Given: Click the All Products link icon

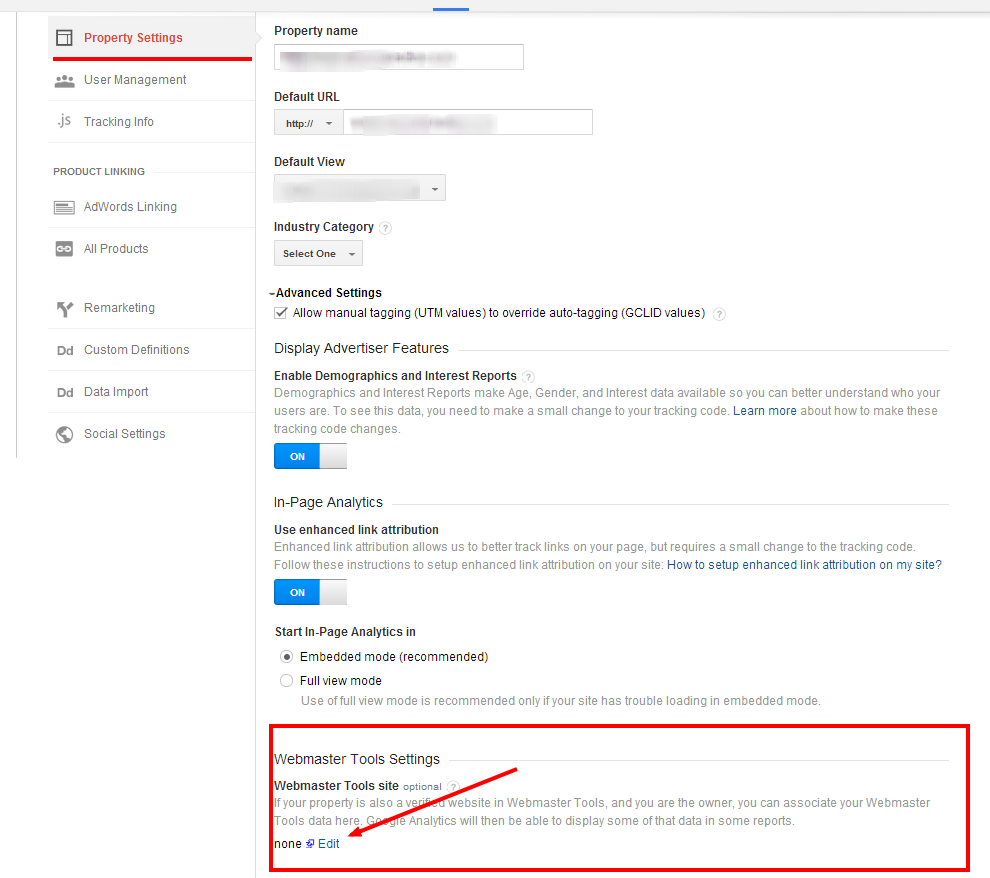Looking at the screenshot, I should [64, 249].
